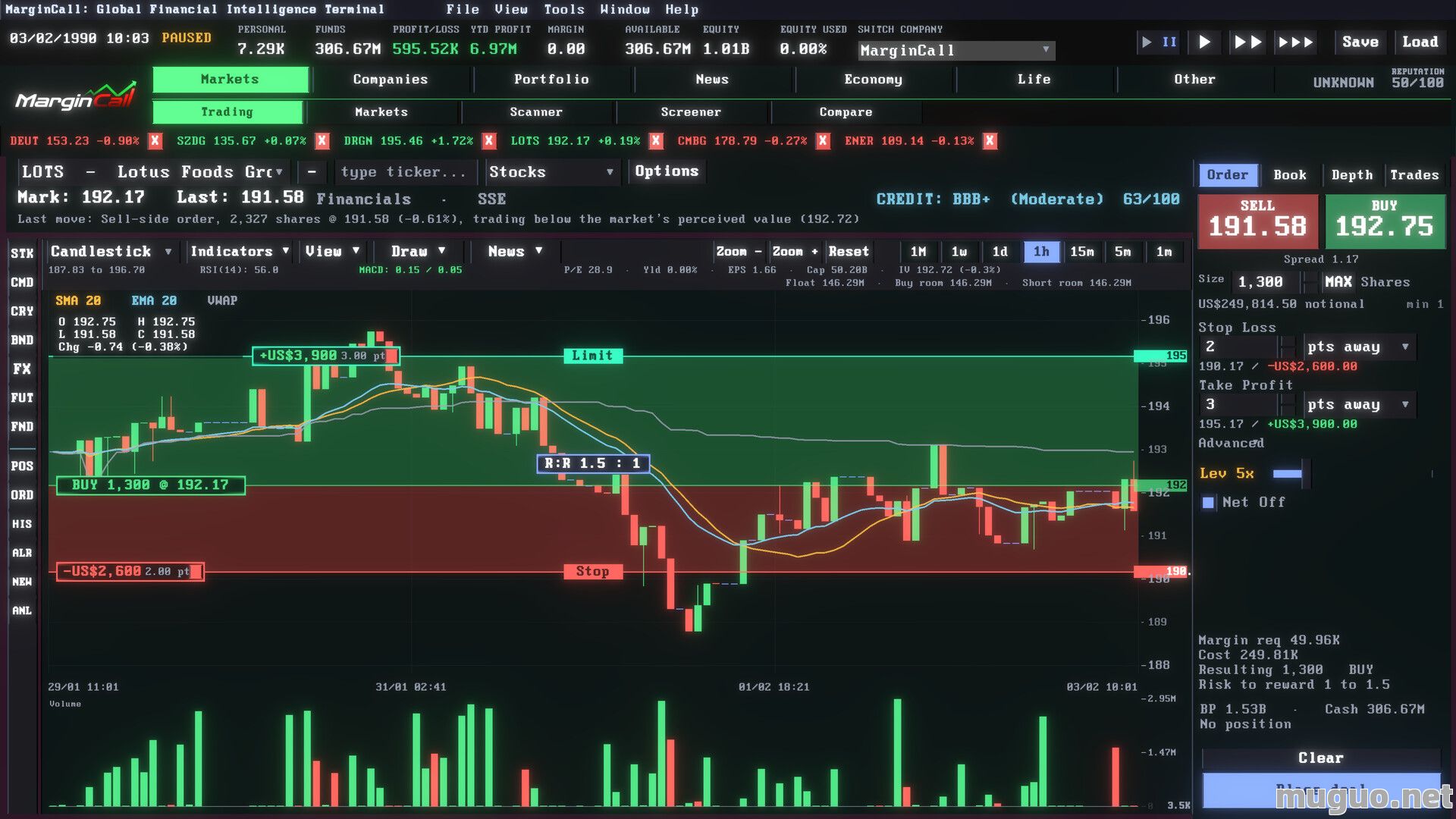Close the CMBG ticker chip

click(x=823, y=141)
